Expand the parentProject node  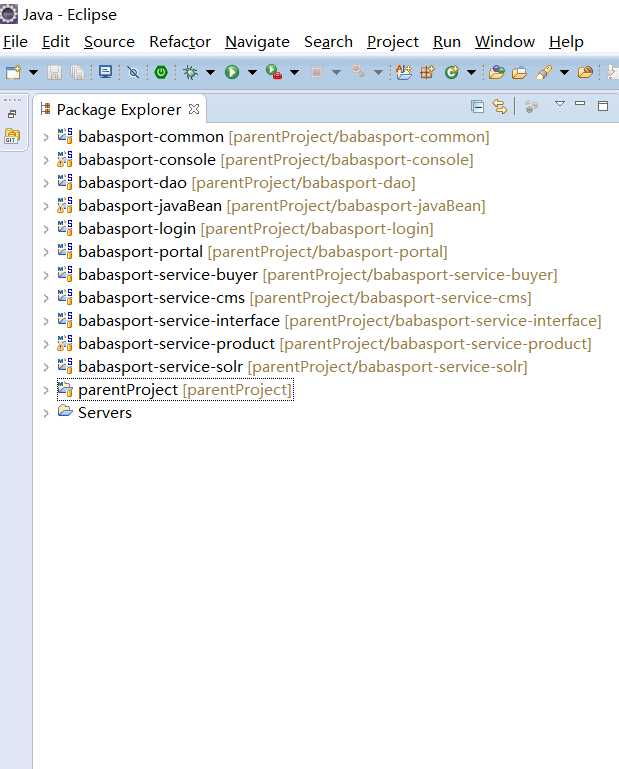point(46,390)
